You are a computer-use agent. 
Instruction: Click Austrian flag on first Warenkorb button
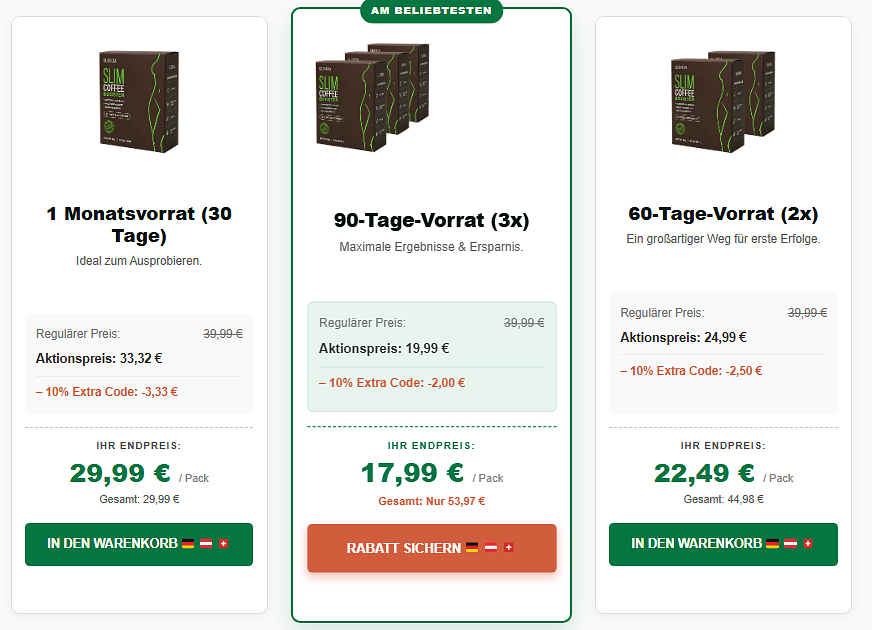pyautogui.click(x=206, y=544)
